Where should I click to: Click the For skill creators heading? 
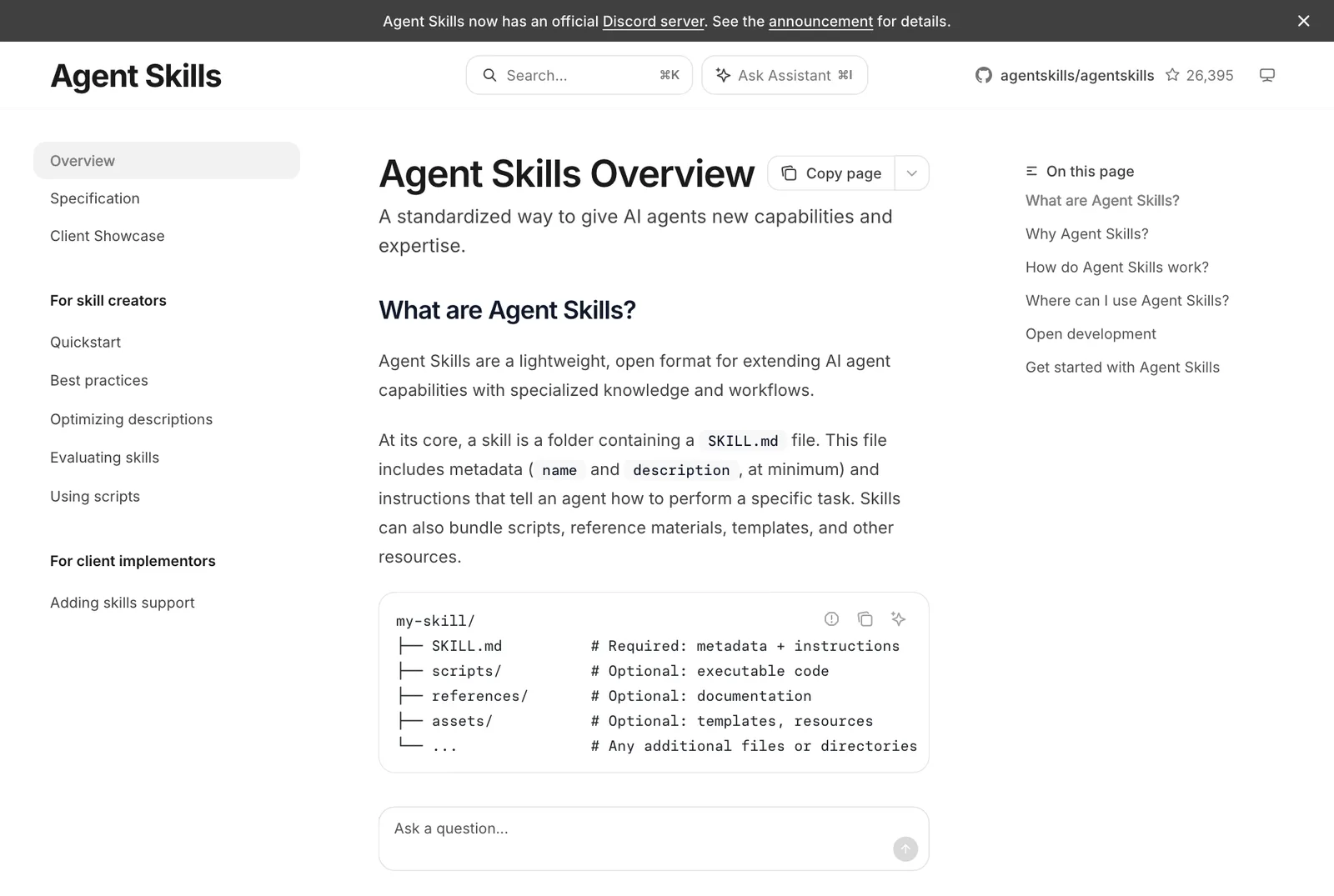coord(108,300)
